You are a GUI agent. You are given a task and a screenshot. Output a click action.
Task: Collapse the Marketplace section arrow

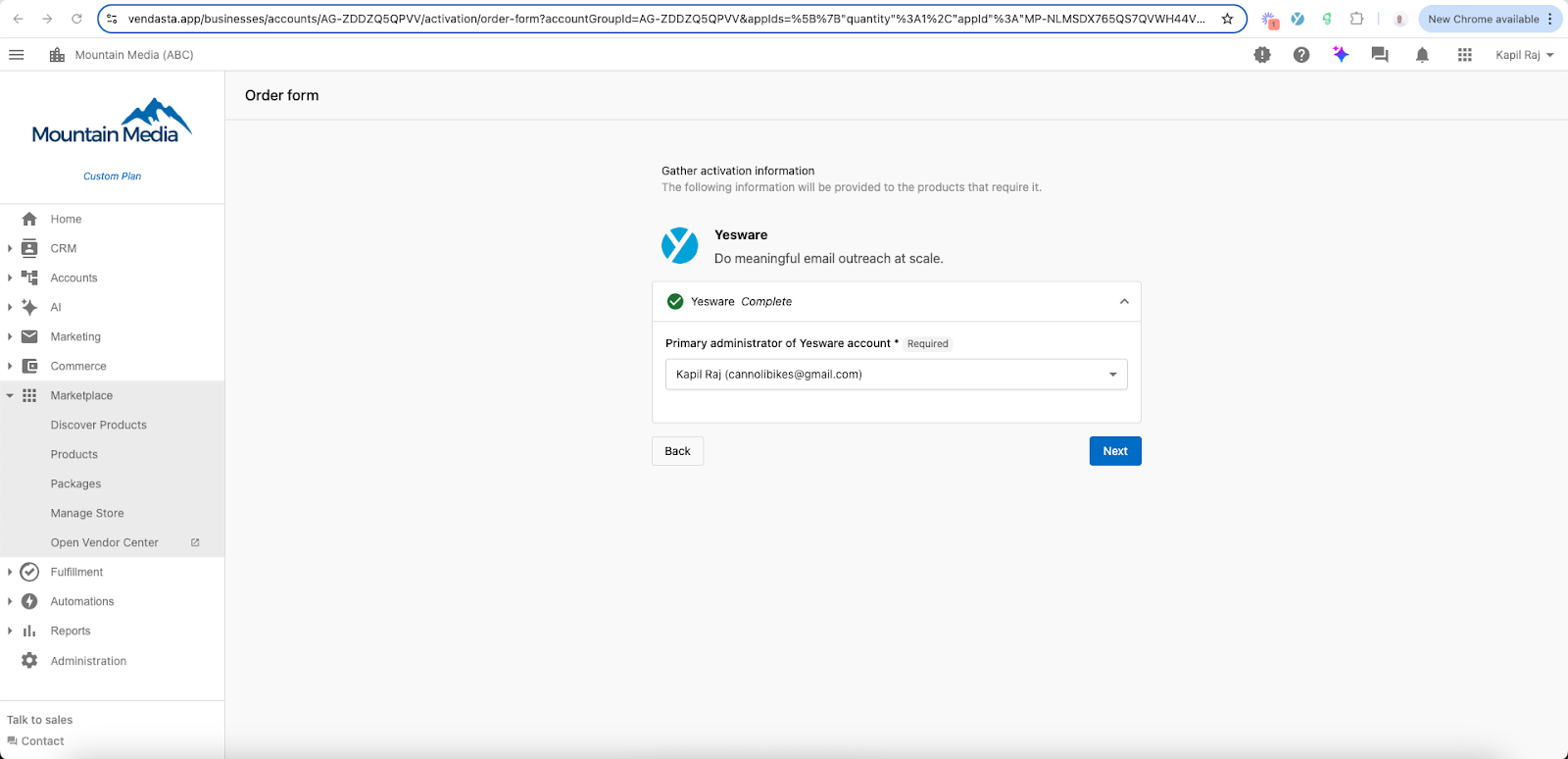coord(10,395)
